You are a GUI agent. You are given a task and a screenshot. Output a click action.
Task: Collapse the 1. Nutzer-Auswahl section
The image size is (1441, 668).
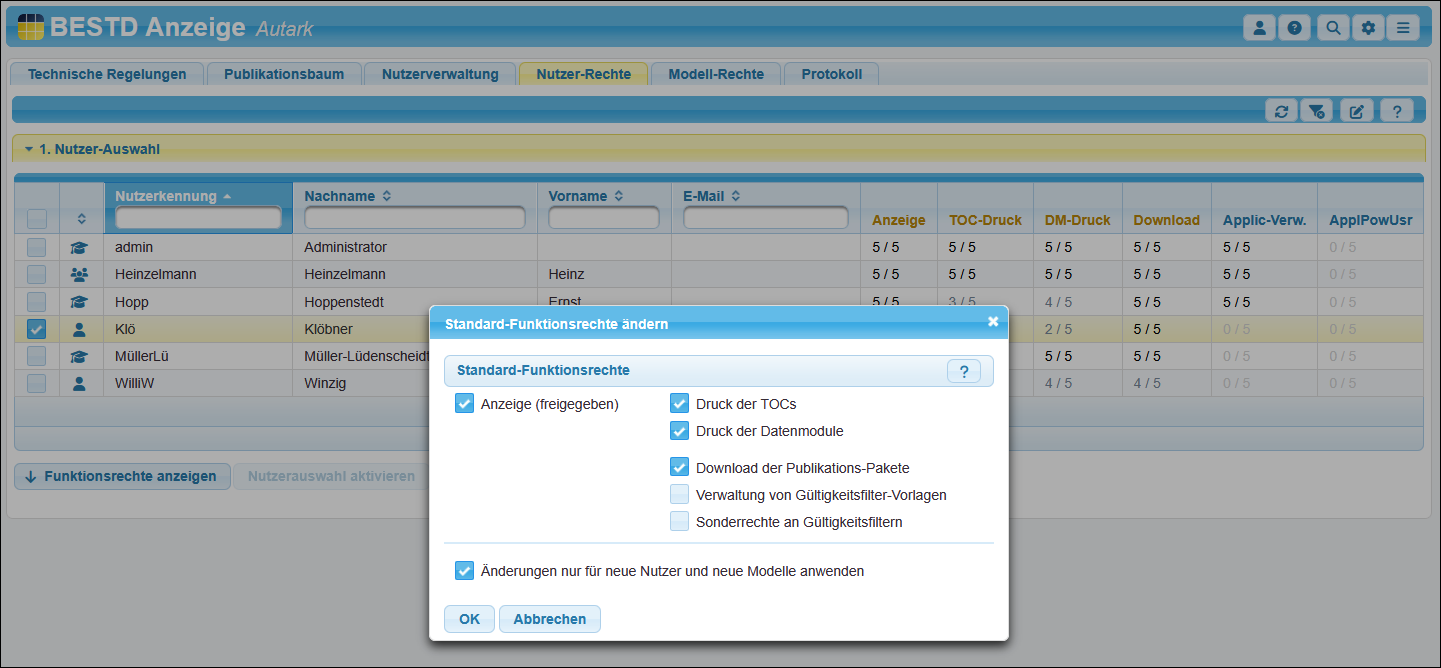tap(29, 149)
